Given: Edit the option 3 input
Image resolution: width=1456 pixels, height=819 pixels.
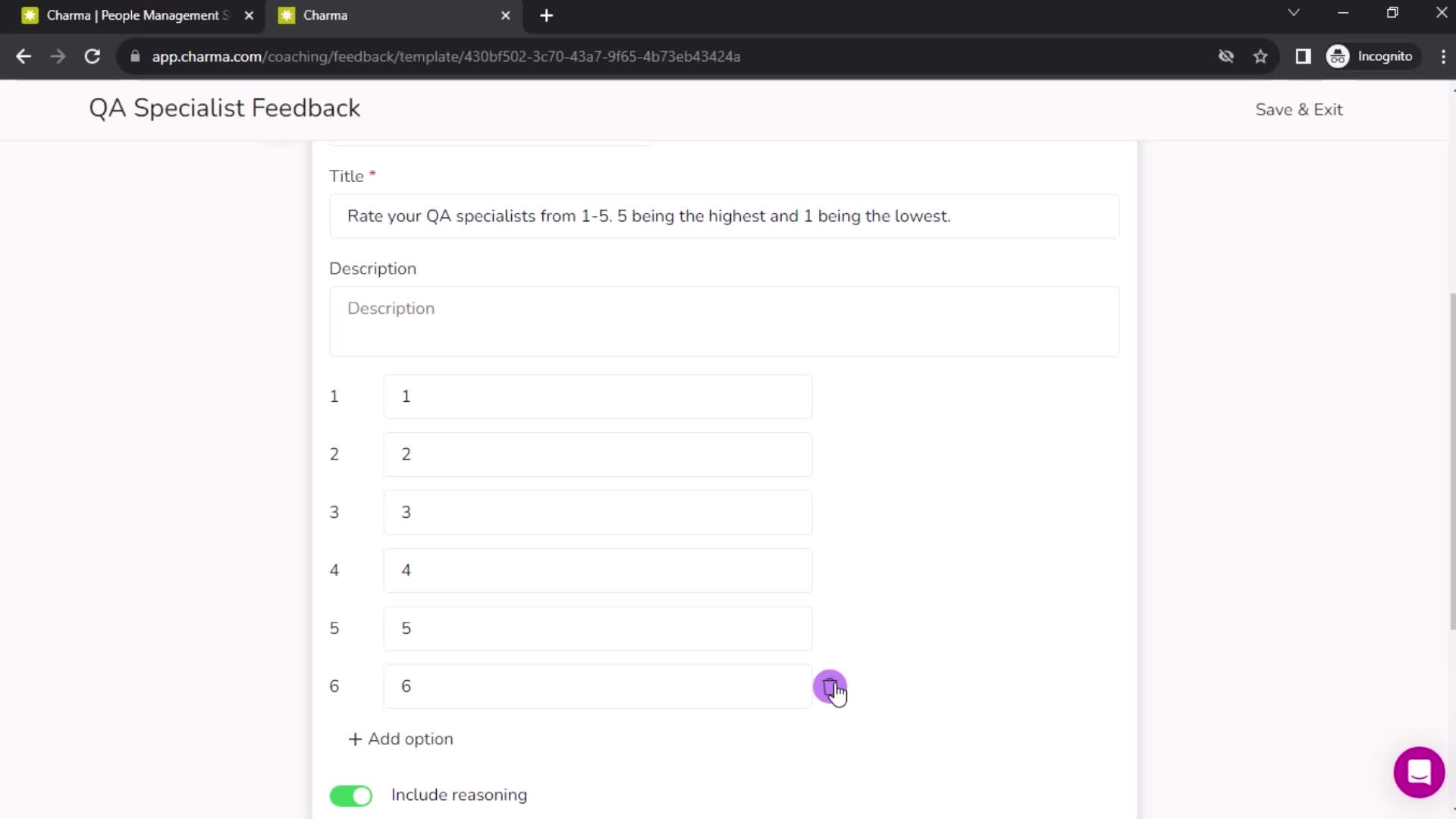Looking at the screenshot, I should point(598,512).
